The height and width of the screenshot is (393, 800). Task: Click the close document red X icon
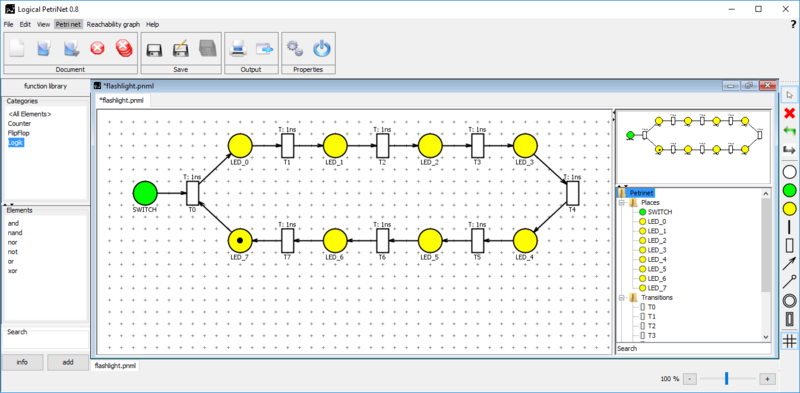point(97,48)
